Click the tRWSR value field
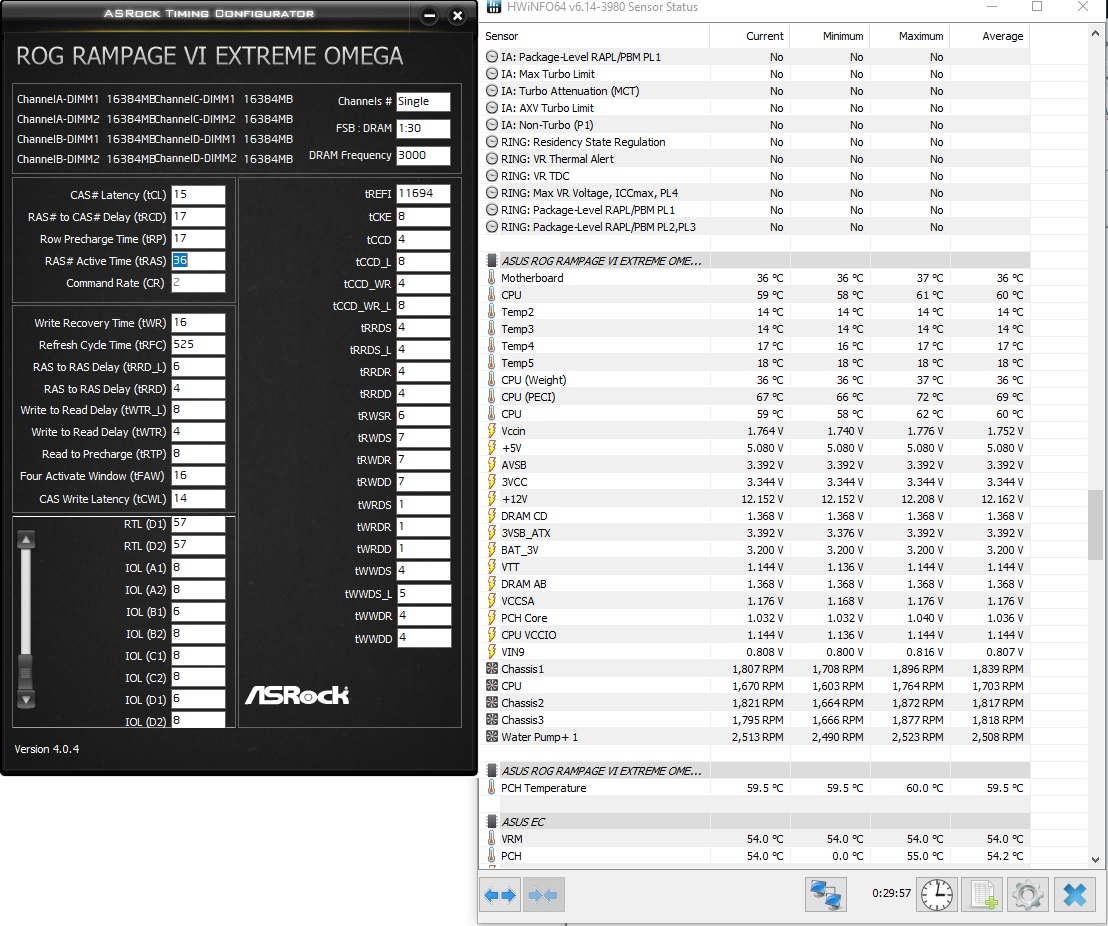This screenshot has width=1108, height=926. pos(423,416)
